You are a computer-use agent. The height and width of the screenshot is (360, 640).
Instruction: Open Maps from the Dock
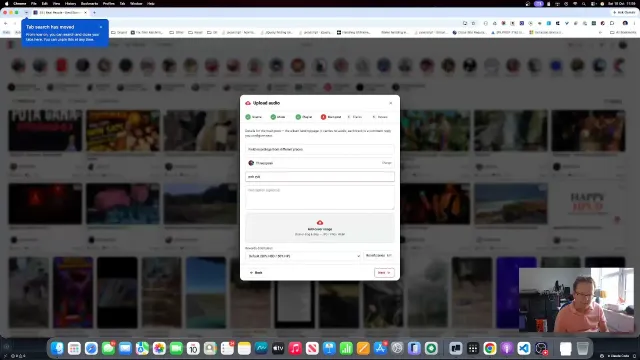click(142, 348)
